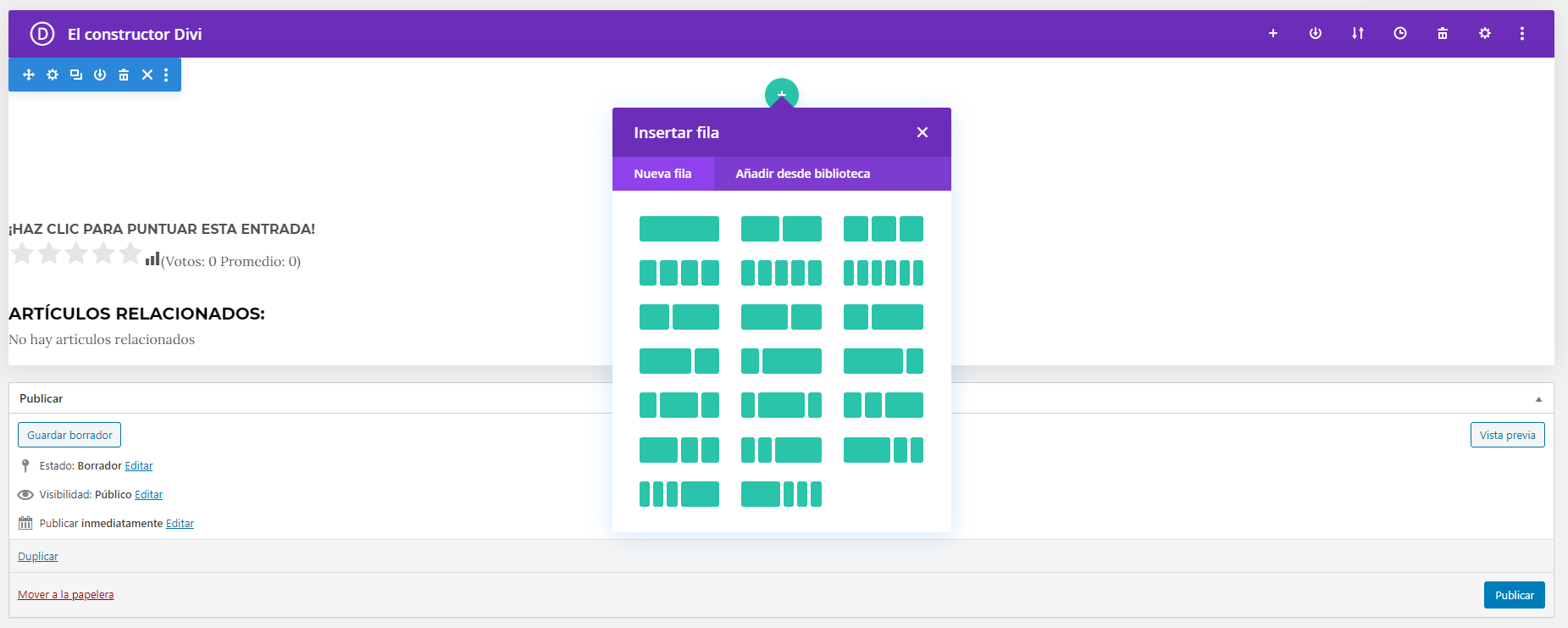Click the plus icon in purple header
The image size is (1568, 628).
click(1272, 33)
